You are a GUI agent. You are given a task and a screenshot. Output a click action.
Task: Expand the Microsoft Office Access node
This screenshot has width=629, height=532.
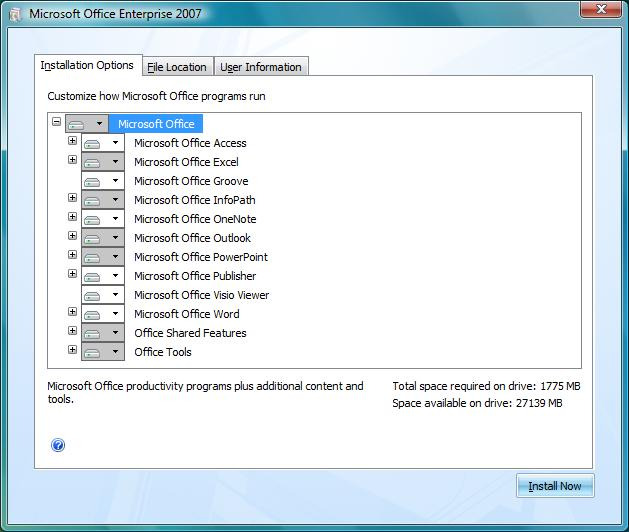tap(72, 140)
